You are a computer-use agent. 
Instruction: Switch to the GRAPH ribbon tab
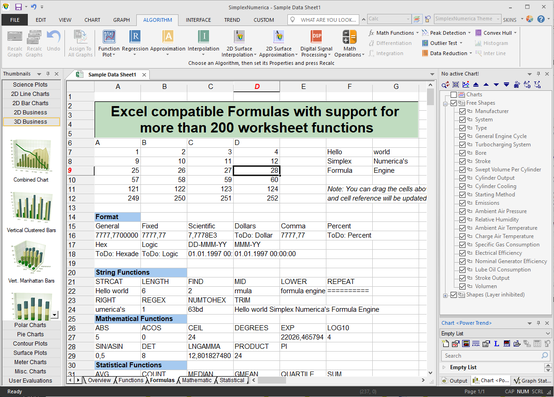[122, 20]
